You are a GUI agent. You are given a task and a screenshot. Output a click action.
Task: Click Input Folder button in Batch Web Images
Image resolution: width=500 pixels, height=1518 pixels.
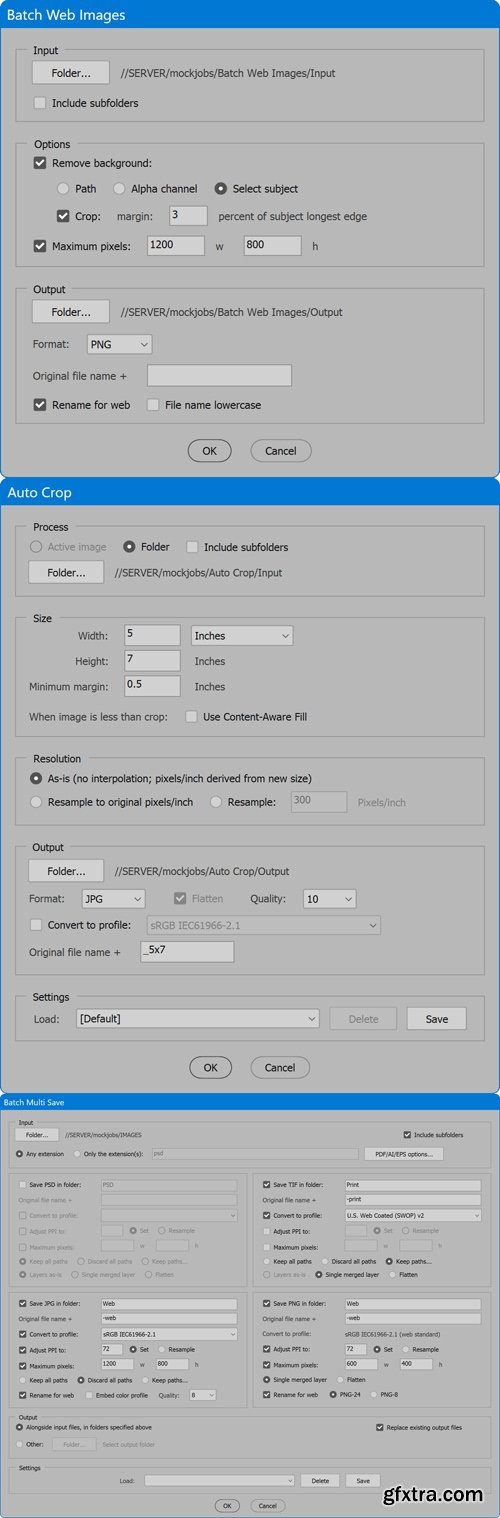click(71, 72)
